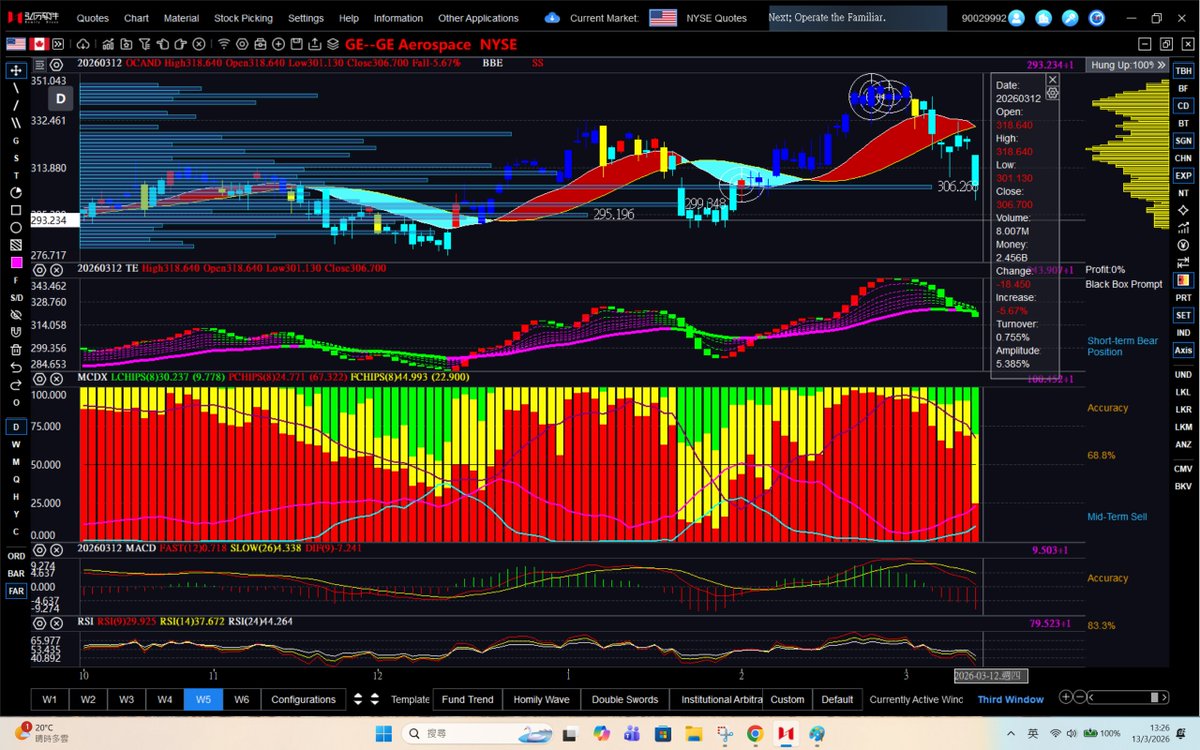Screen dimensions: 1200x750
Task: Open the Other Applications menu
Action: coord(478,18)
